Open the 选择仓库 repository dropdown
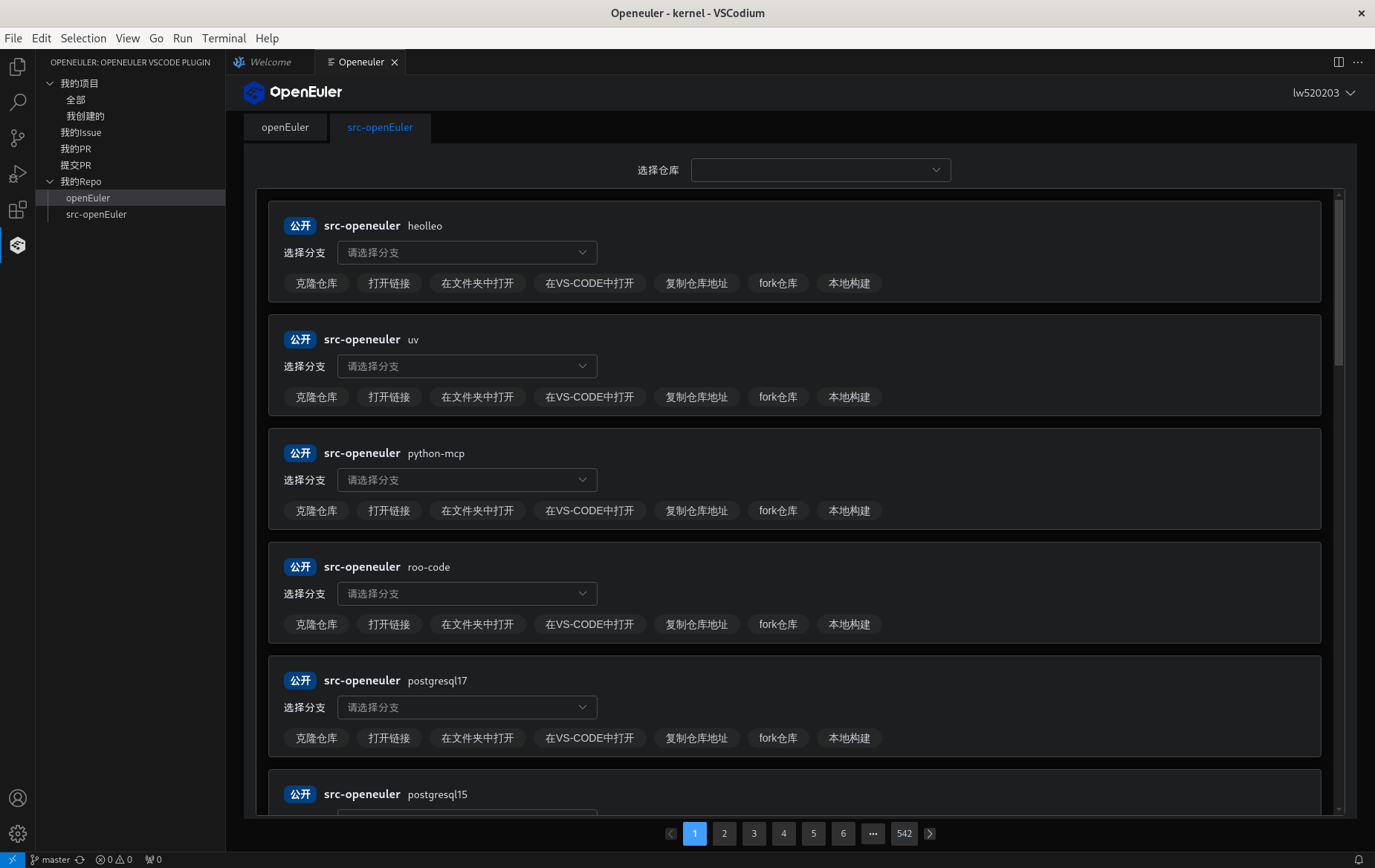The height and width of the screenshot is (868, 1375). [821, 170]
